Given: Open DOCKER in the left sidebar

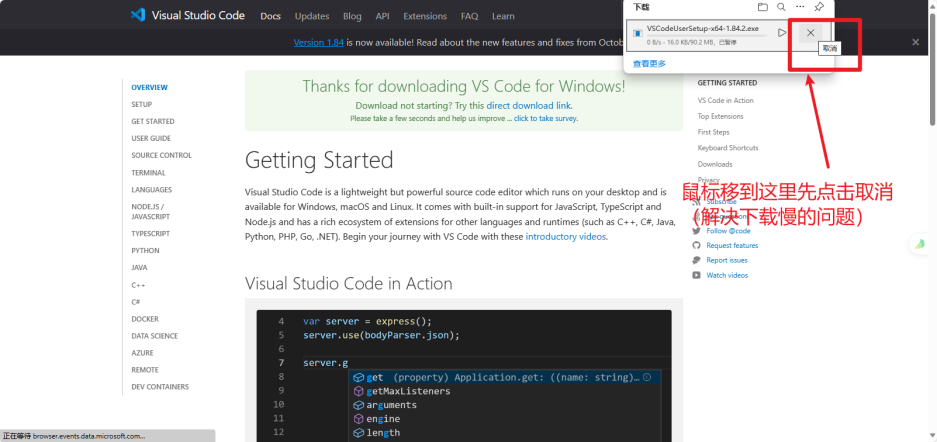Looking at the screenshot, I should (145, 319).
